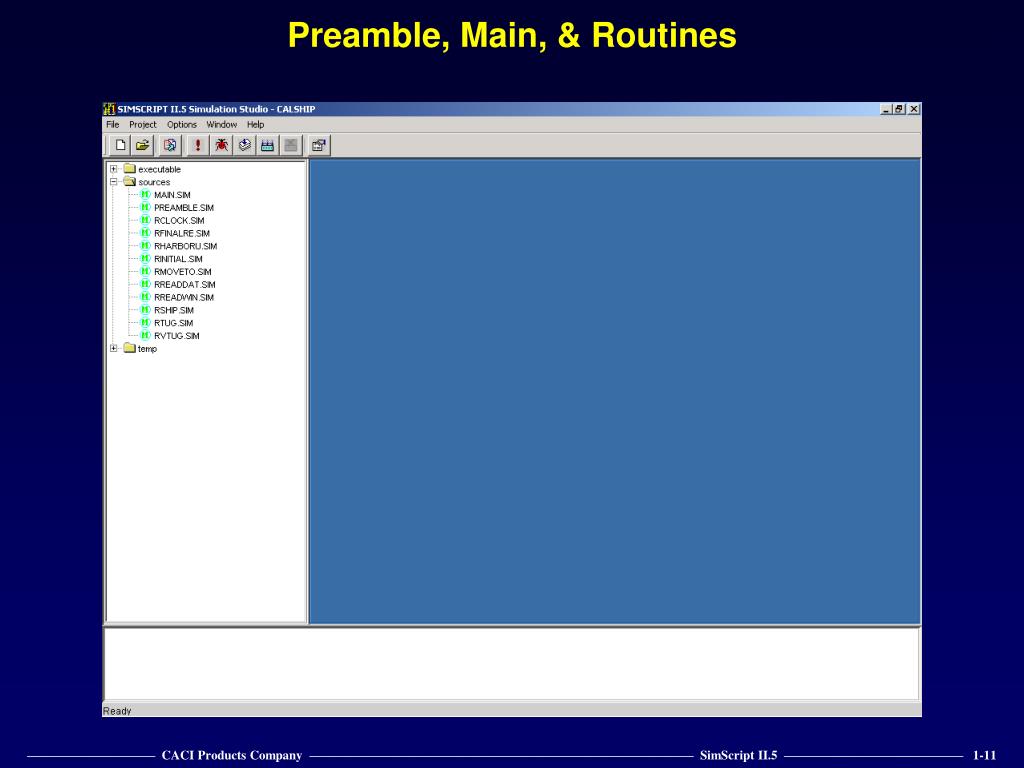This screenshot has height=768, width=1024.
Task: Select RREADDAT.SIM source file
Action: click(185, 284)
